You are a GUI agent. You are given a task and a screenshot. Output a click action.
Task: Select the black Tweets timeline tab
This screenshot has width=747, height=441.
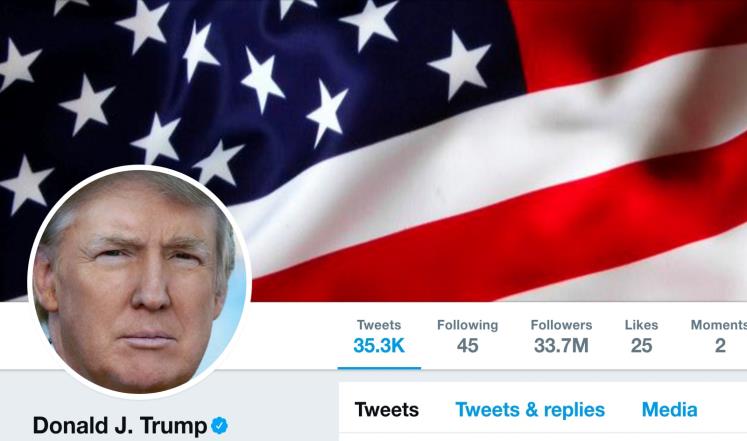pyautogui.click(x=387, y=410)
